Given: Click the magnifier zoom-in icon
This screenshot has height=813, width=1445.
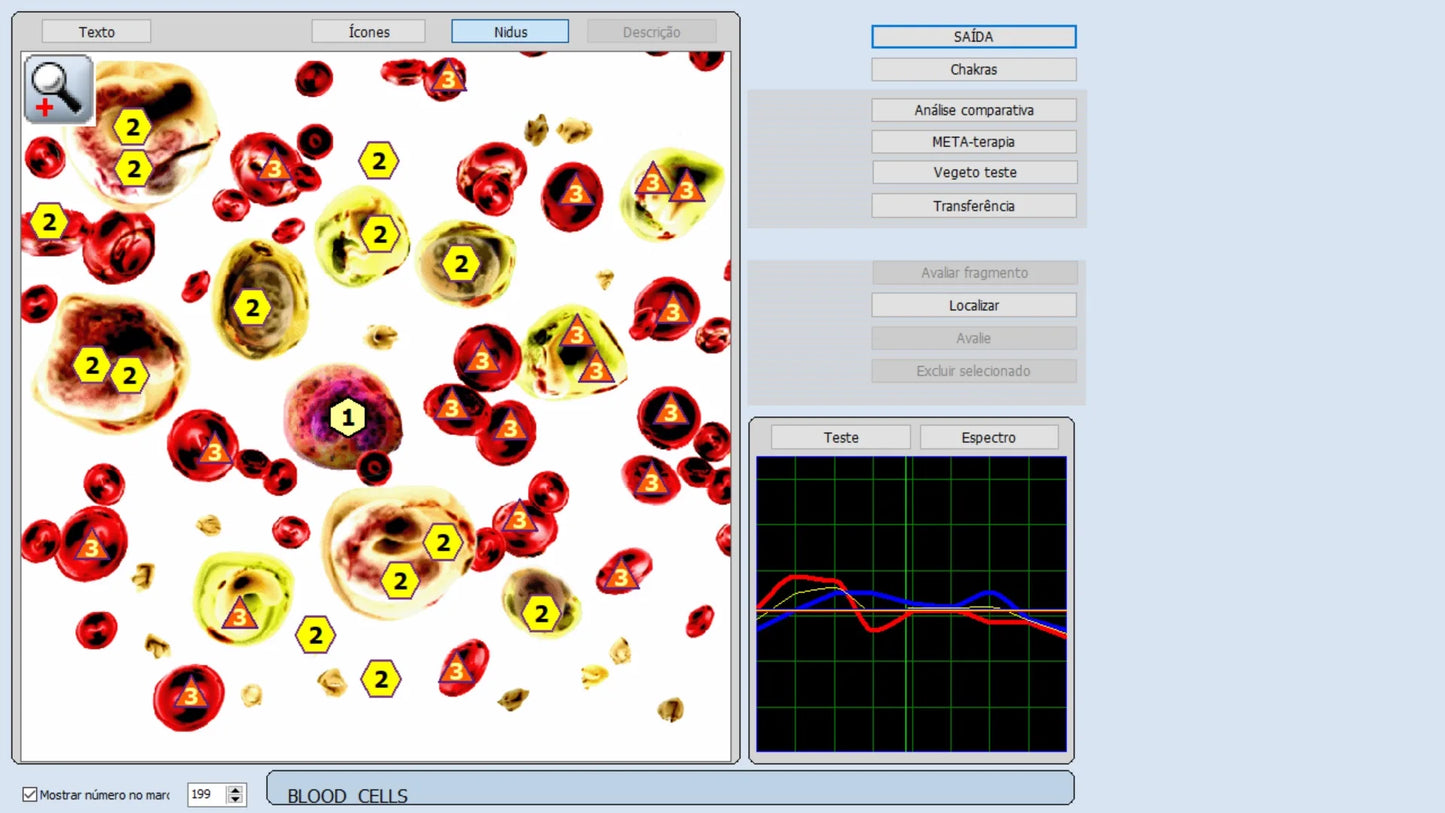Looking at the screenshot, I should point(59,89).
